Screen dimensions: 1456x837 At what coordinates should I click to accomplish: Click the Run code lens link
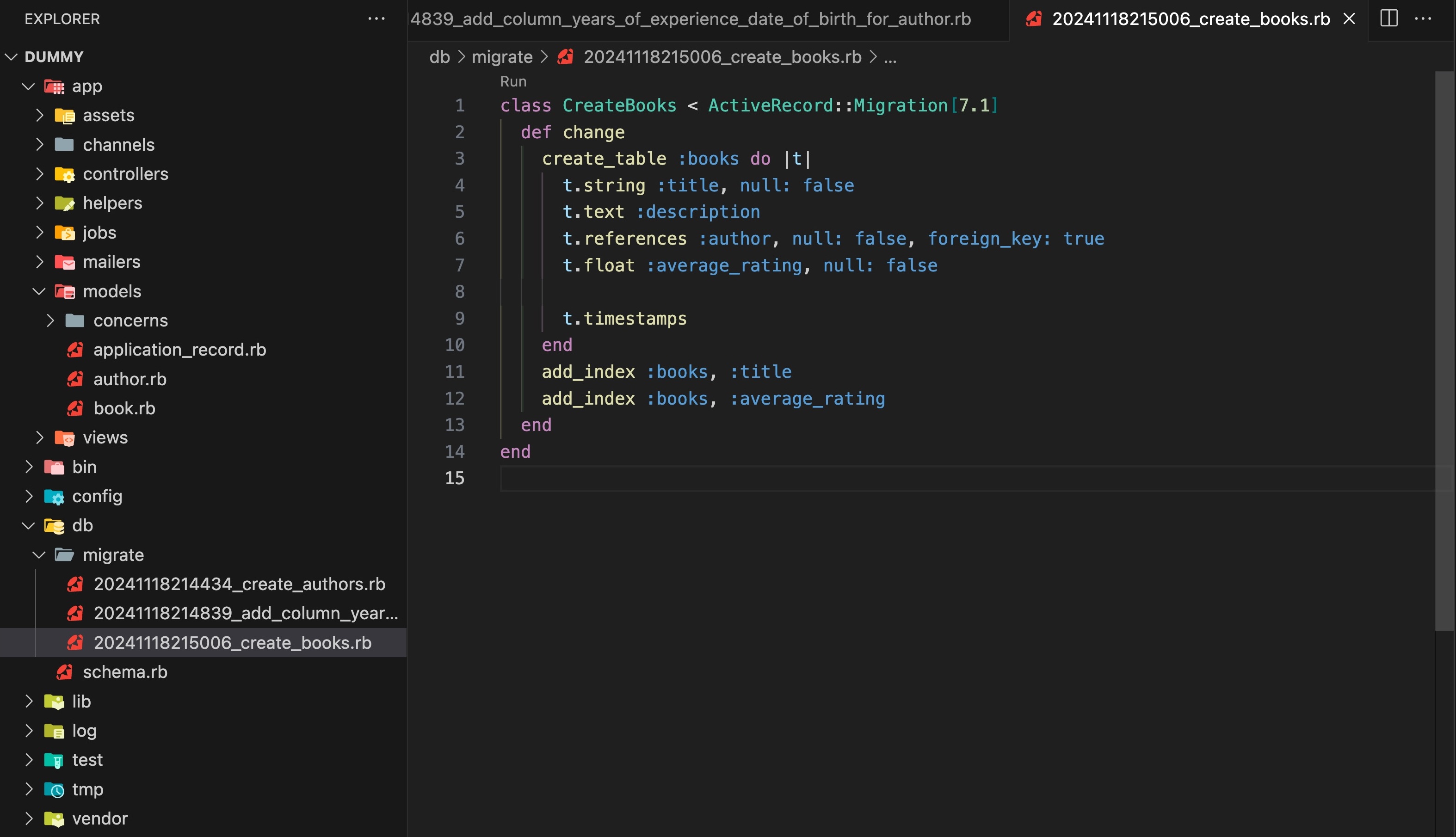pos(513,82)
